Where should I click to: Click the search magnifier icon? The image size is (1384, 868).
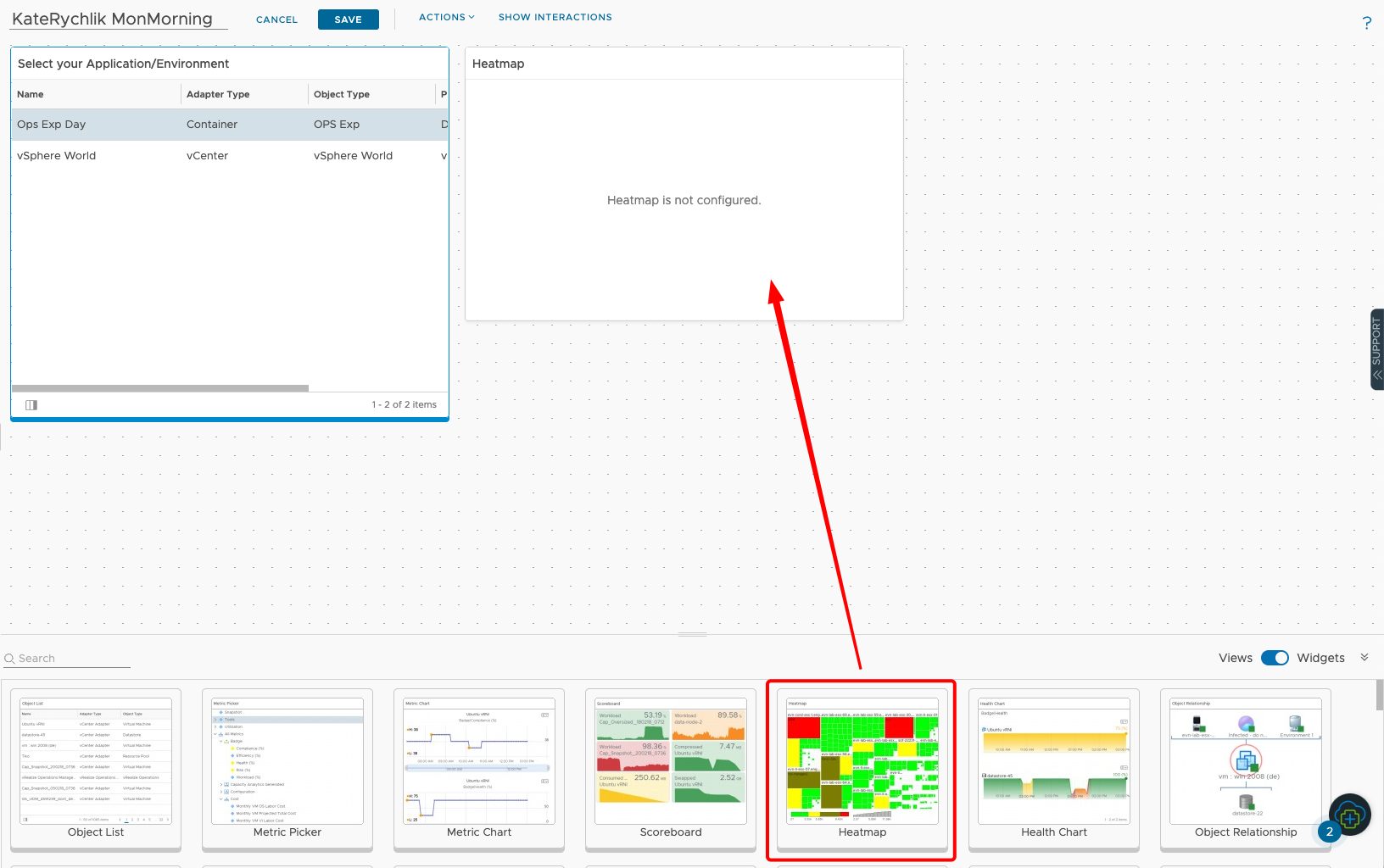pyautogui.click(x=9, y=658)
